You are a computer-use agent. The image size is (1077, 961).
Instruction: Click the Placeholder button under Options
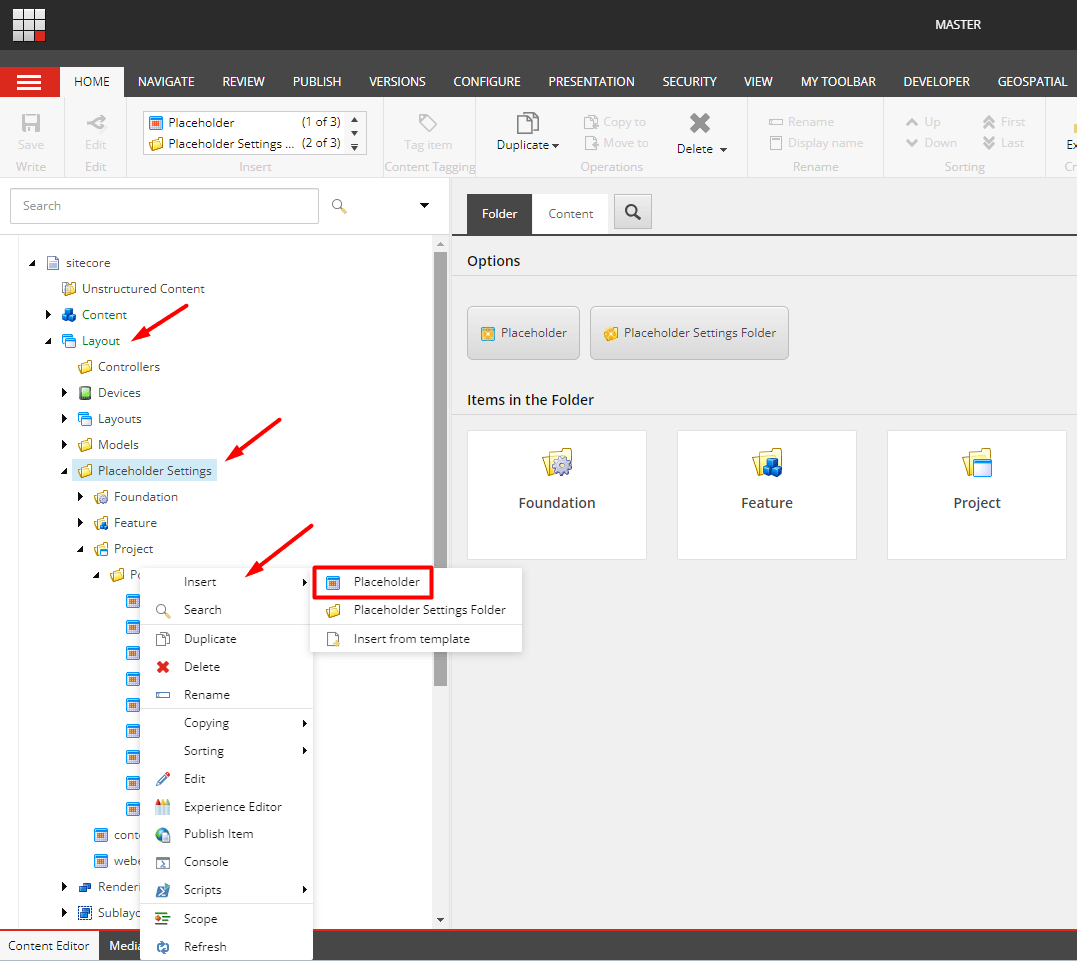click(x=523, y=332)
